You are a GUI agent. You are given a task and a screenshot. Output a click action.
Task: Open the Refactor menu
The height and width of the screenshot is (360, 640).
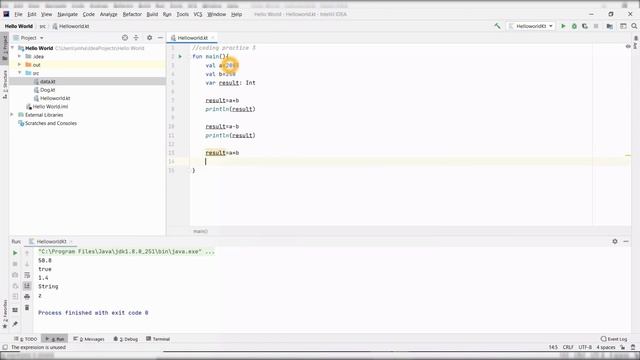click(132, 14)
